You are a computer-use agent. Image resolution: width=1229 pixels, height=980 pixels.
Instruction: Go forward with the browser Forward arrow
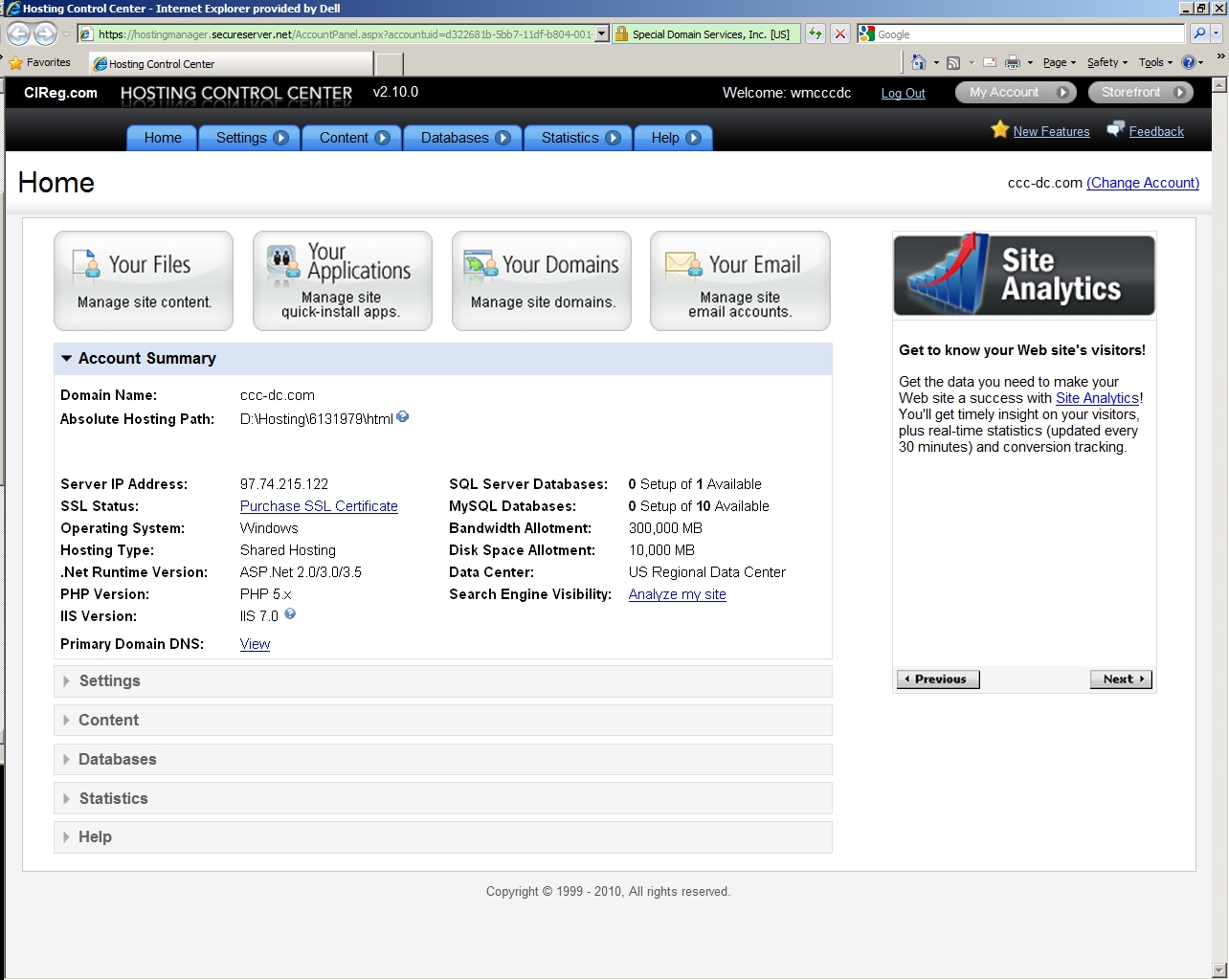(x=45, y=33)
